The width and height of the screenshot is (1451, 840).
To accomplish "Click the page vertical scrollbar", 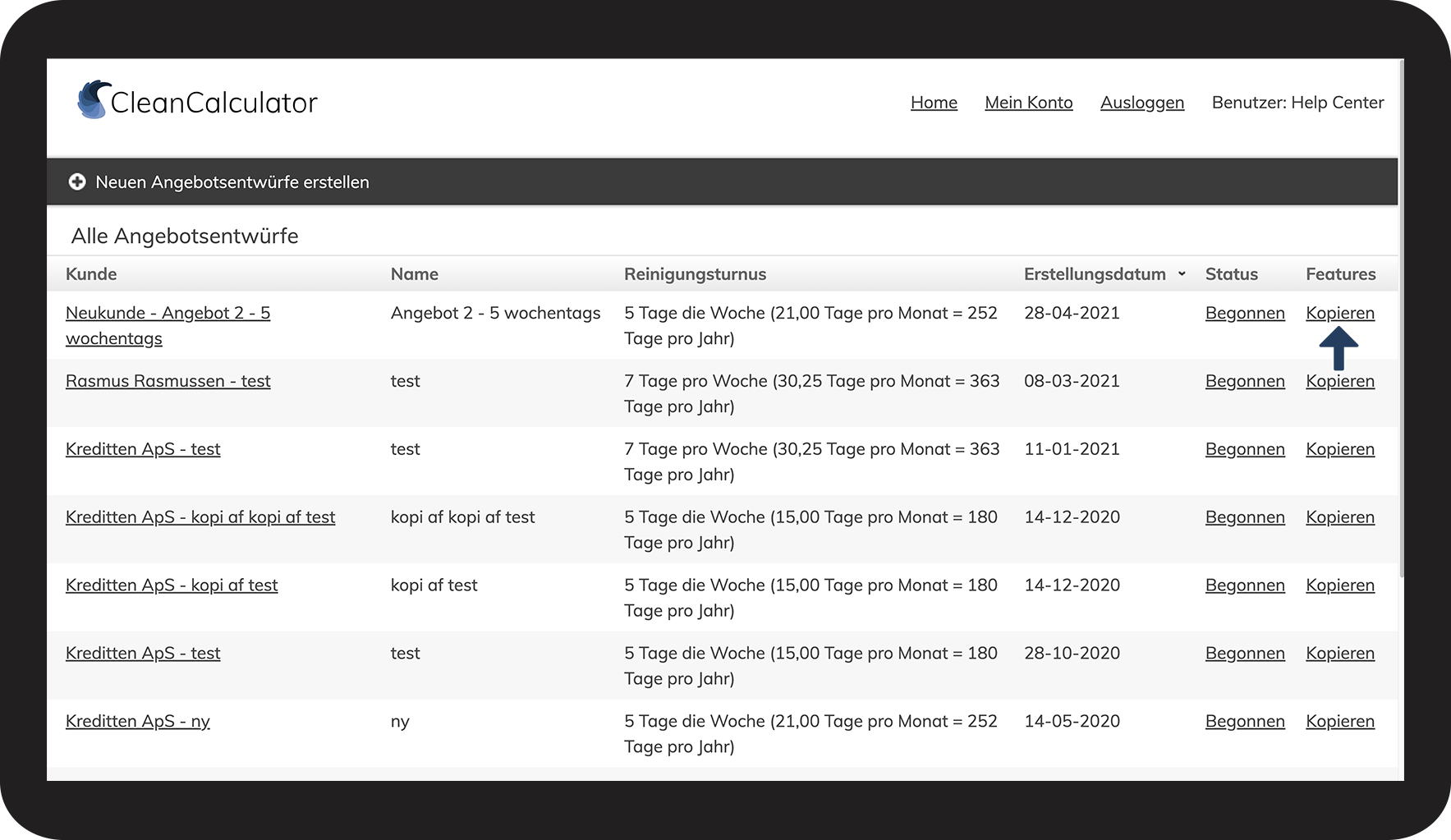I will [1400, 328].
